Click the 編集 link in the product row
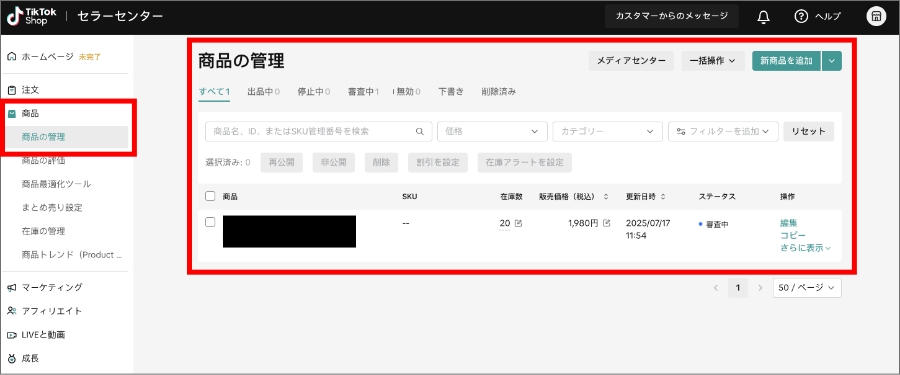Viewport: 900px width, 375px height. [x=789, y=223]
